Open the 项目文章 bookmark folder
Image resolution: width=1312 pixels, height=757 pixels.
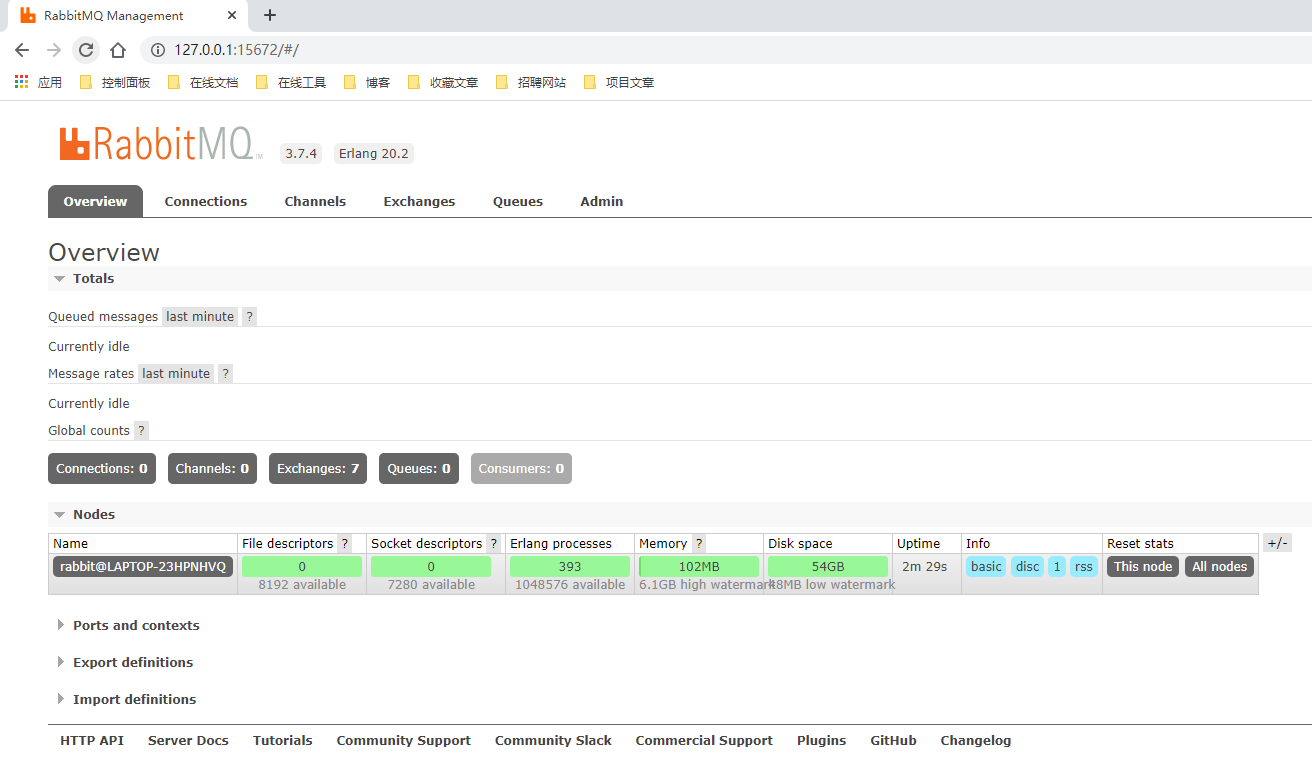click(x=619, y=82)
